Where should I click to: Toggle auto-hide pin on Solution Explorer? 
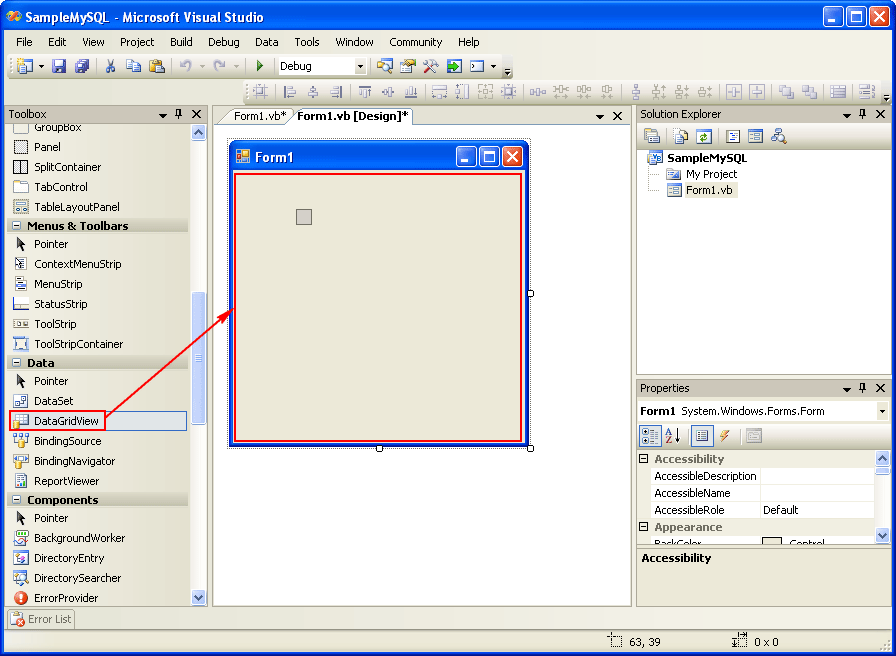tap(863, 114)
